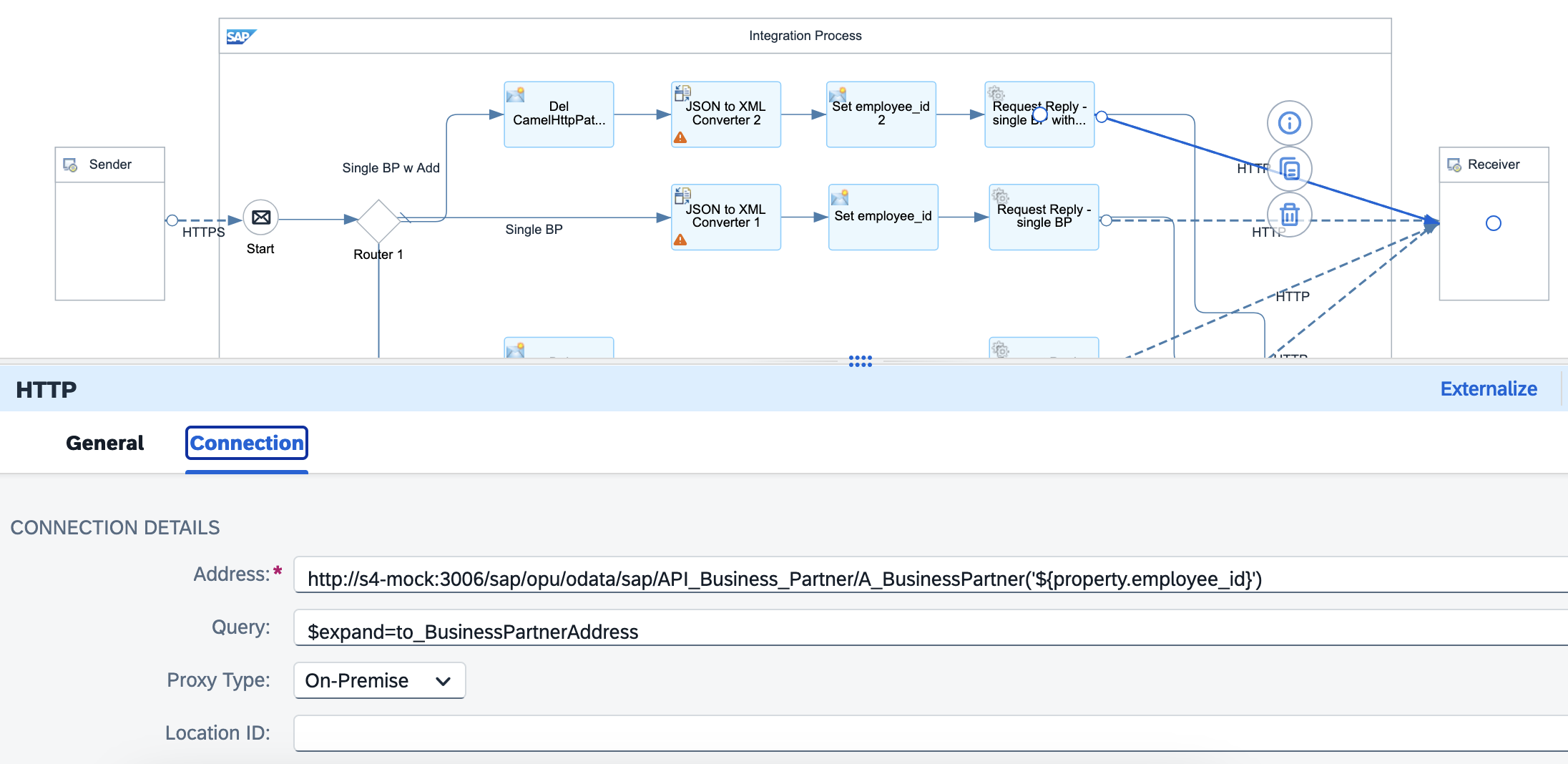Viewport: 1568px width, 764px height.
Task: Select Request Reply - single BP with... step
Action: (1039, 114)
